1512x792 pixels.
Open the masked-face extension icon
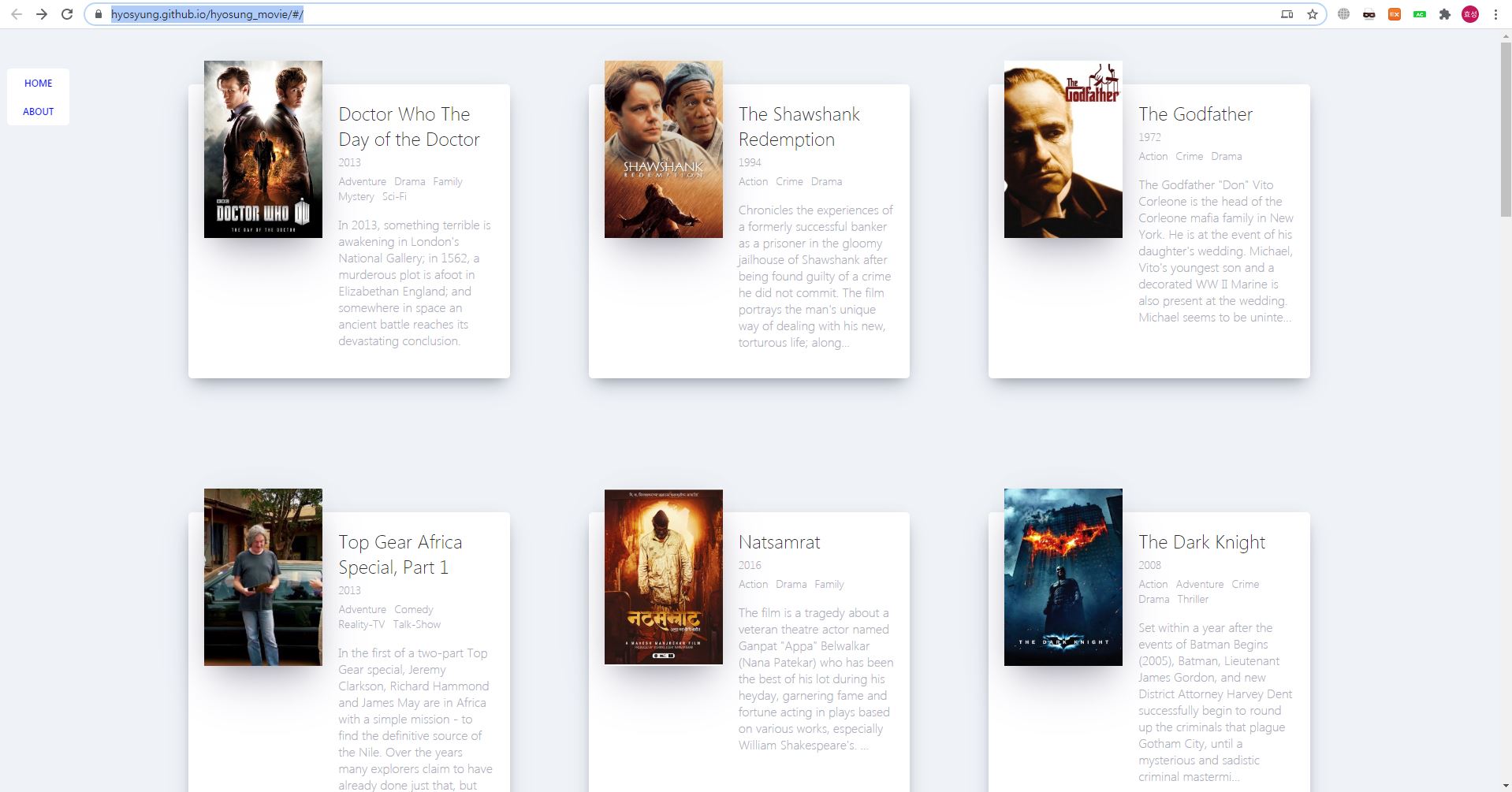[1369, 14]
